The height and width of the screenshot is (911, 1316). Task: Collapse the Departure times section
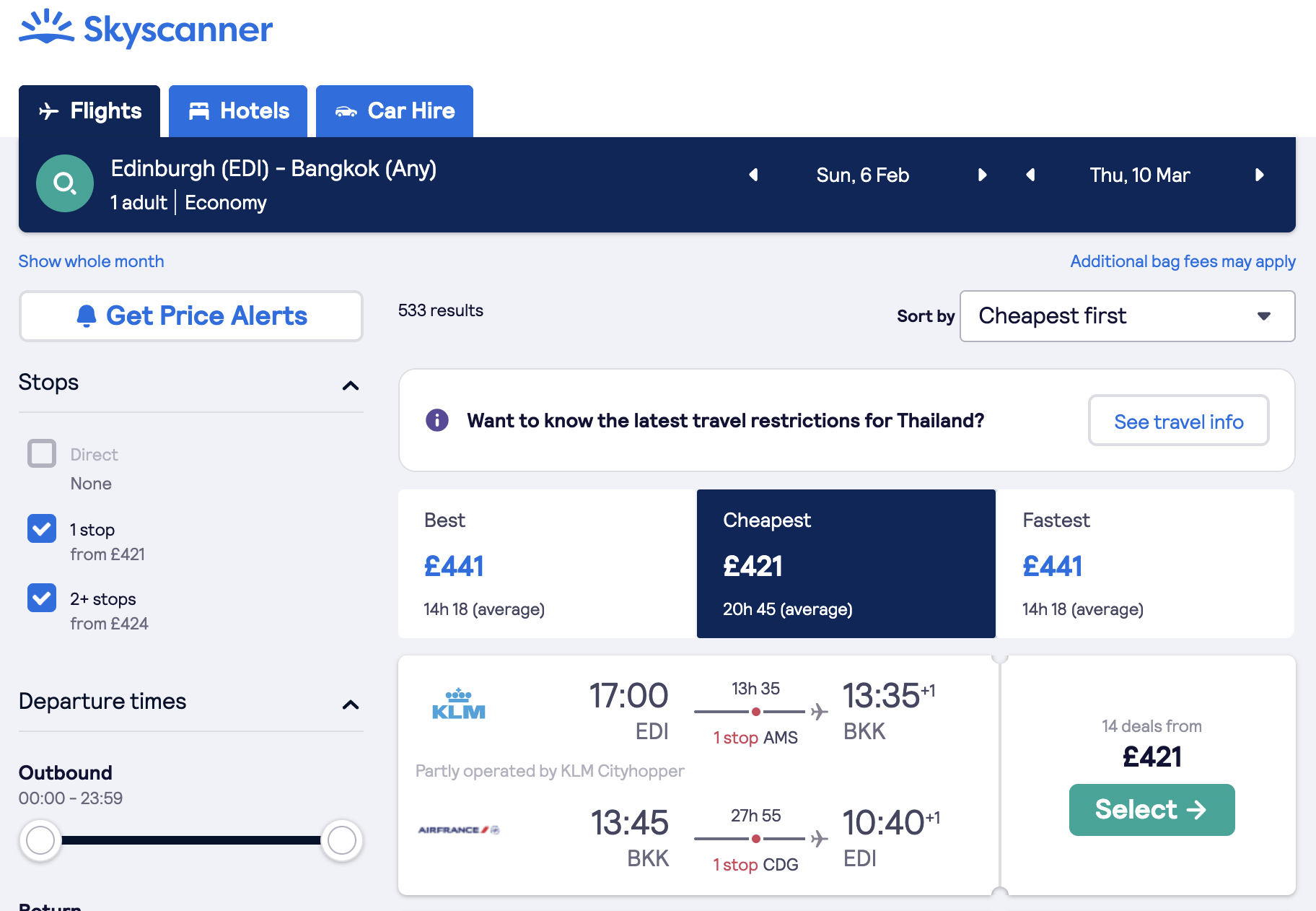pos(351,705)
